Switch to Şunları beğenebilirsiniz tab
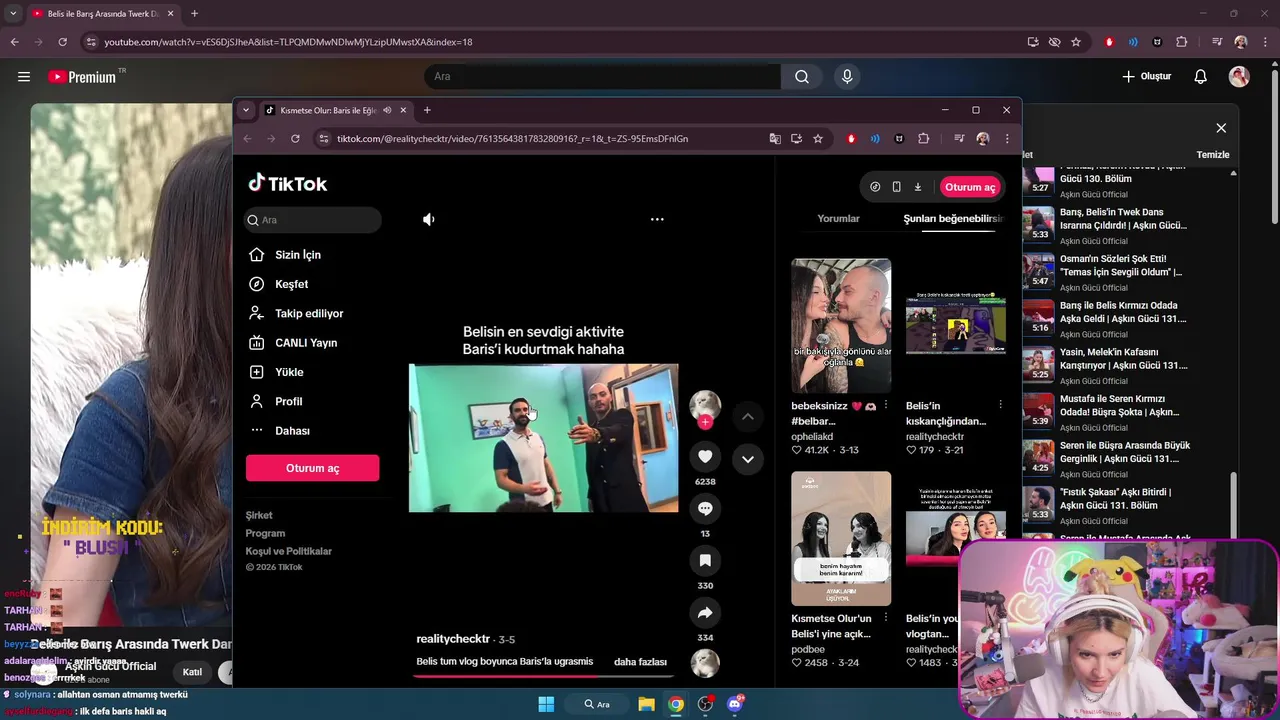The image size is (1280, 720). point(953,219)
